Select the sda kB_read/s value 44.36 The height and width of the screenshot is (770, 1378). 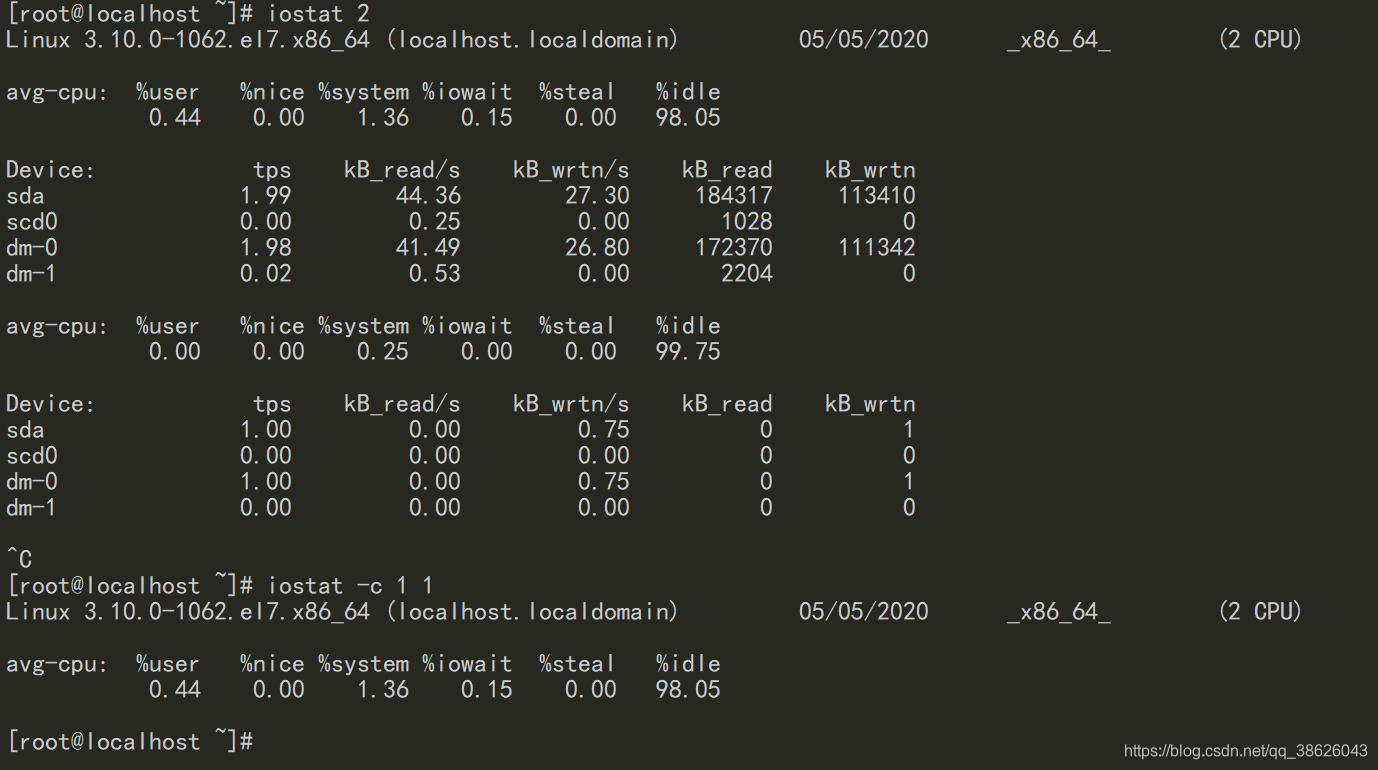pyautogui.click(x=428, y=196)
